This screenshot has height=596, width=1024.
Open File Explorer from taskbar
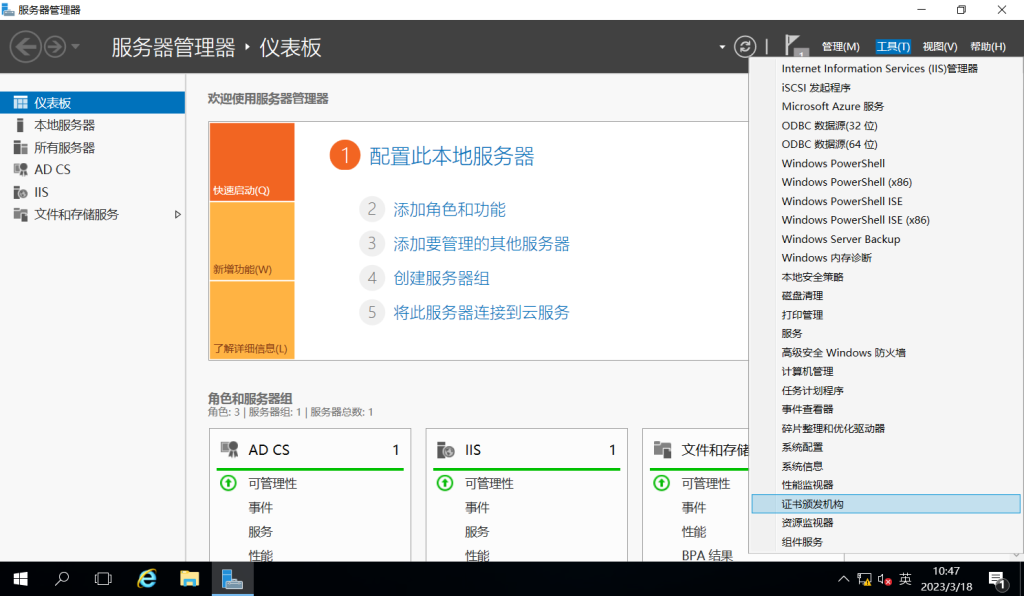(189, 579)
